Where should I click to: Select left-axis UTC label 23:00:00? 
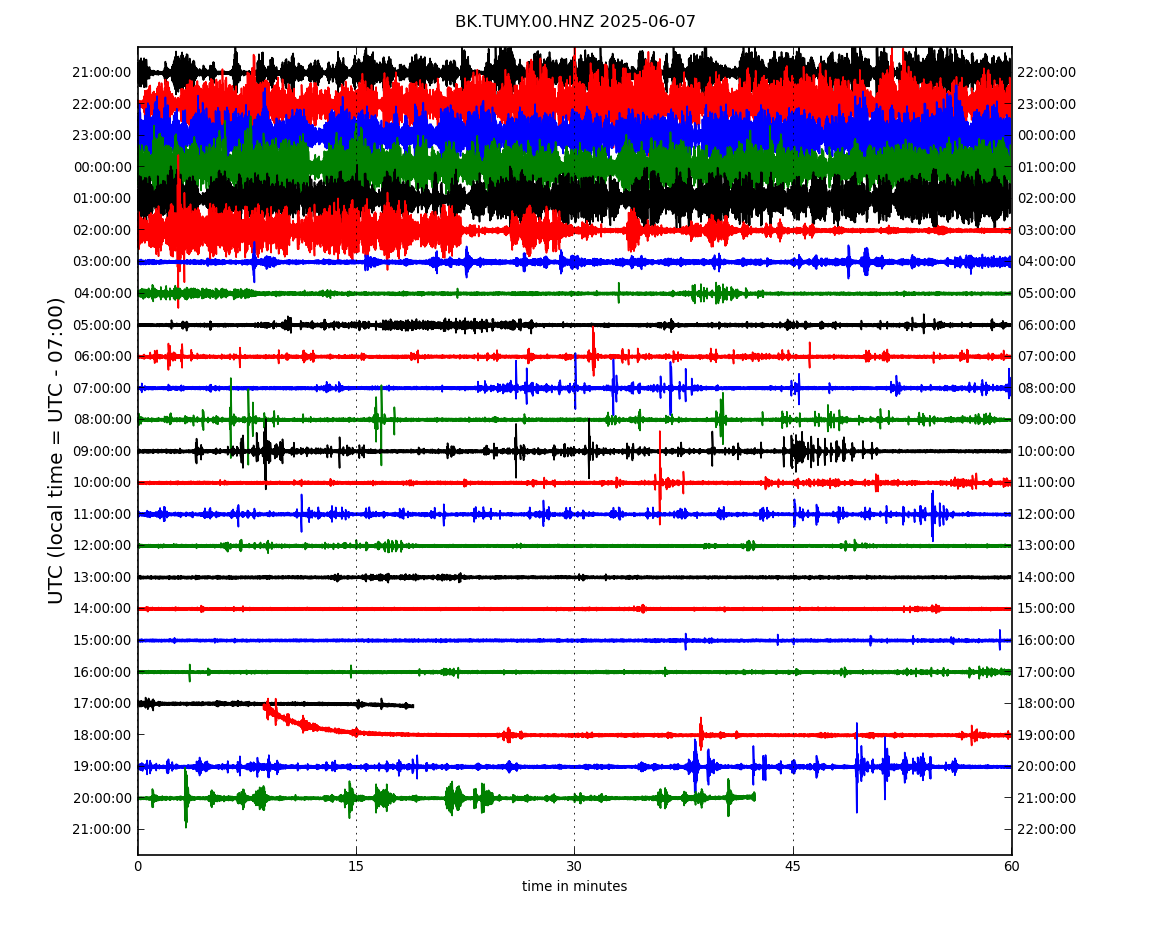click(x=102, y=135)
